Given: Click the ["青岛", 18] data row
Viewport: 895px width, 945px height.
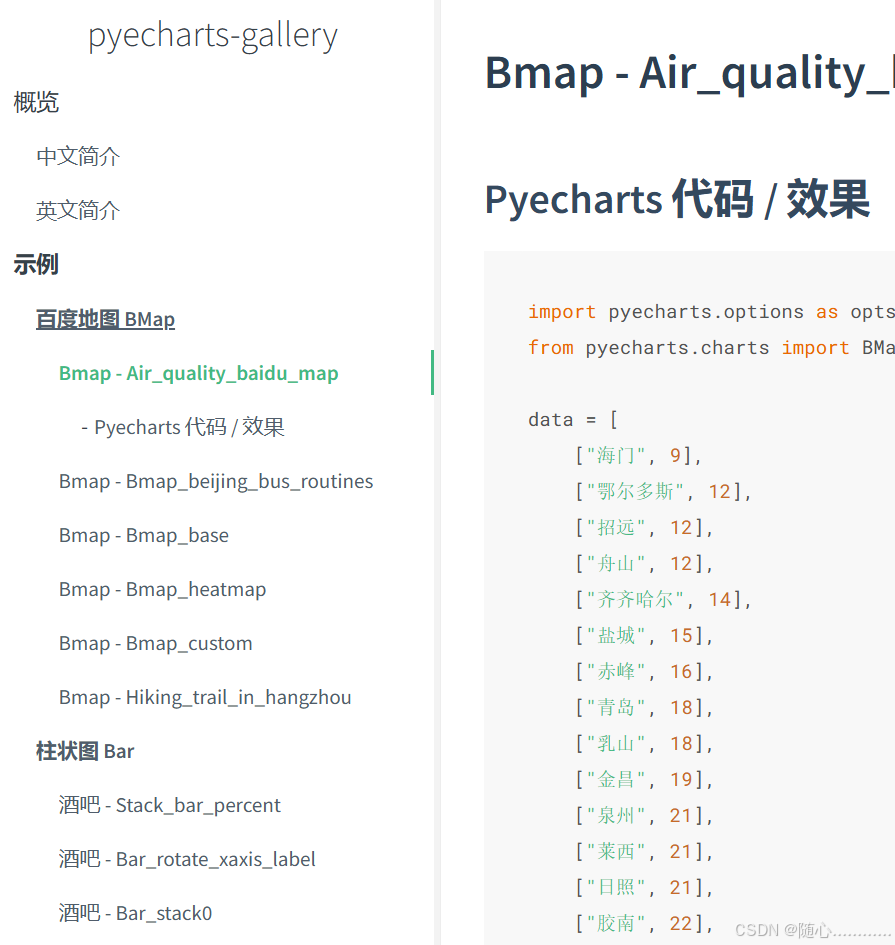Looking at the screenshot, I should tap(644, 708).
